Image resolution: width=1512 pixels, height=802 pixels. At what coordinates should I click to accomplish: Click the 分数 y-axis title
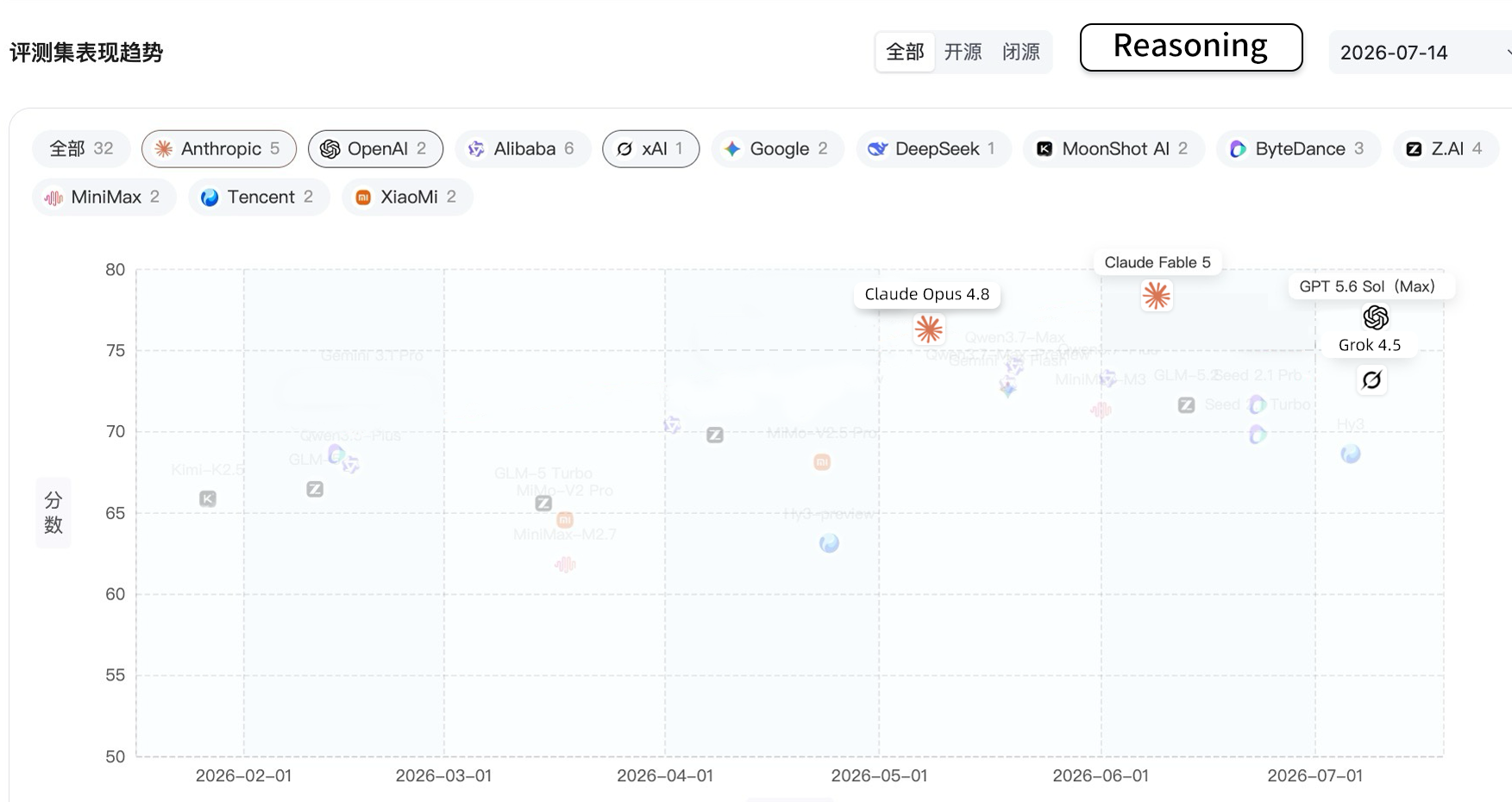[53, 512]
